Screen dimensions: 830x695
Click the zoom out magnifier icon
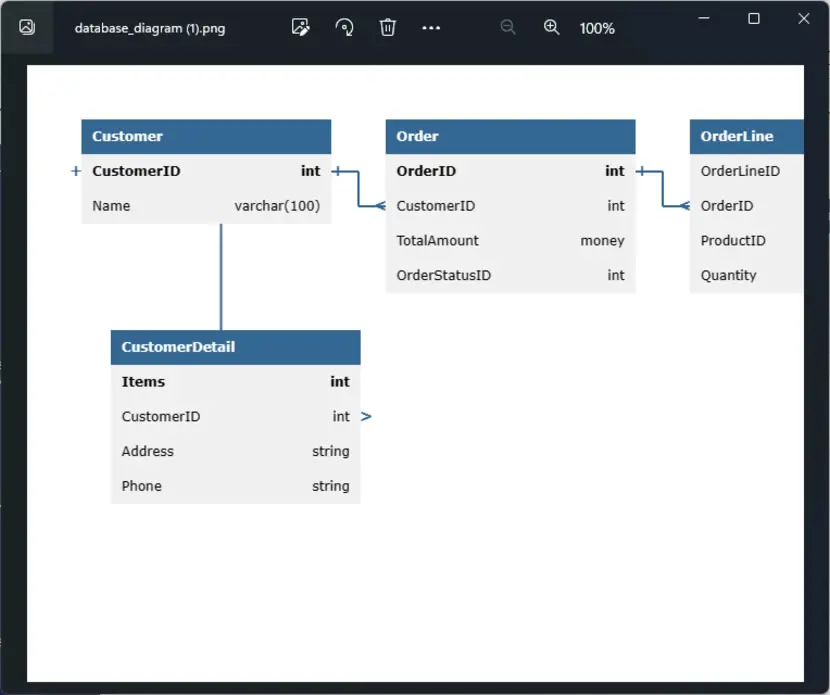(x=508, y=28)
